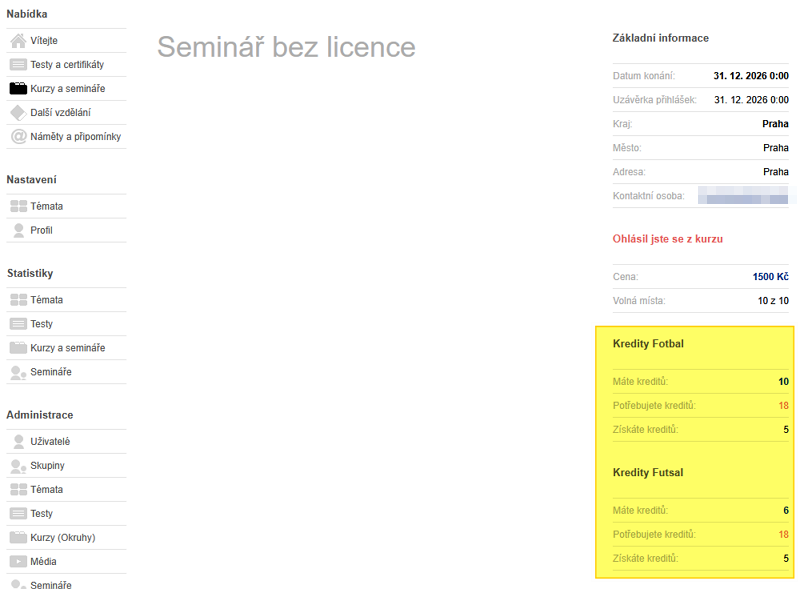The width and height of the screenshot is (804, 589).
Task: Select Semináře under Statistiky
Action: (51, 372)
